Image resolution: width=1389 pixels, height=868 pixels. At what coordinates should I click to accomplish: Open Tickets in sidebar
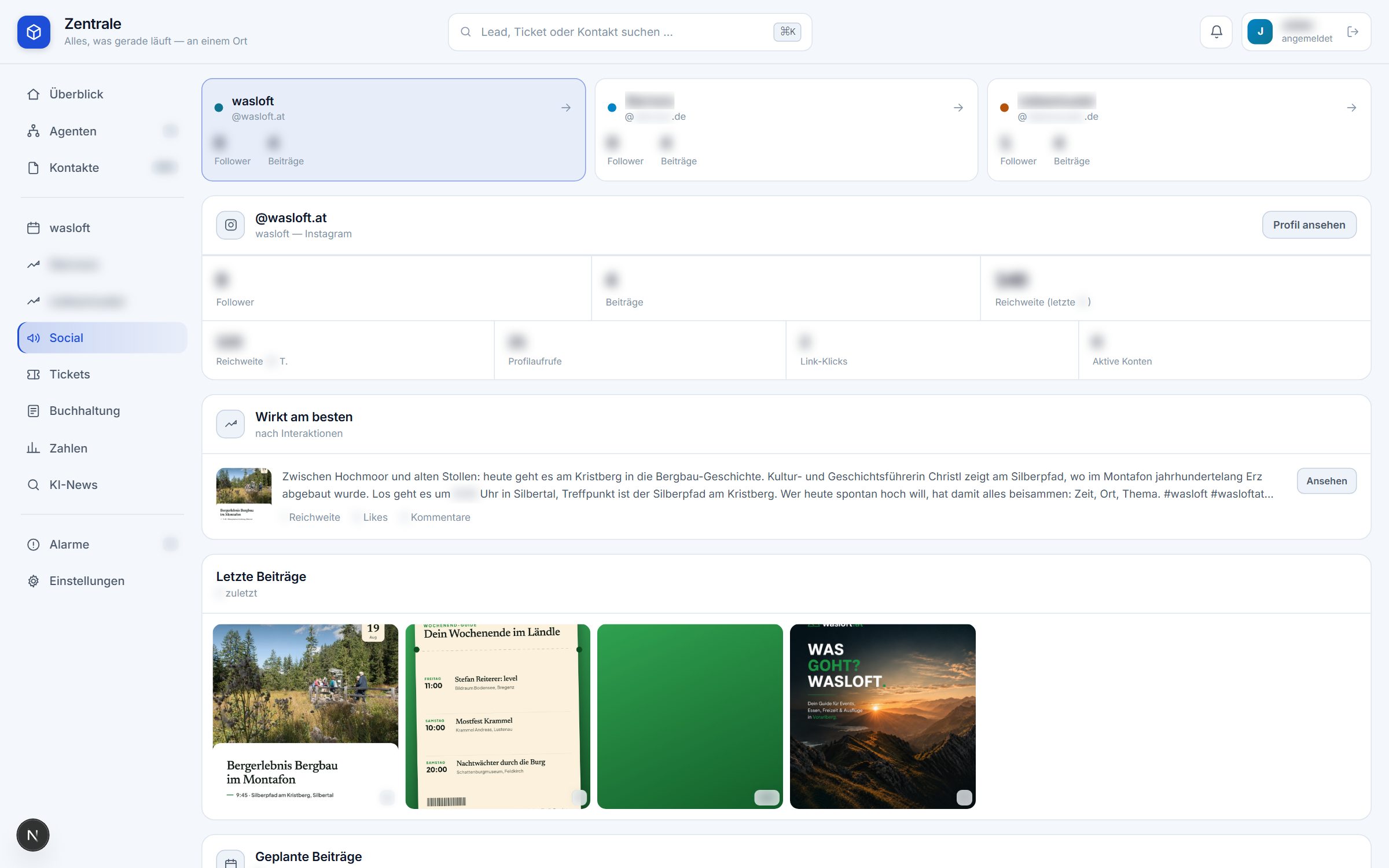click(102, 374)
